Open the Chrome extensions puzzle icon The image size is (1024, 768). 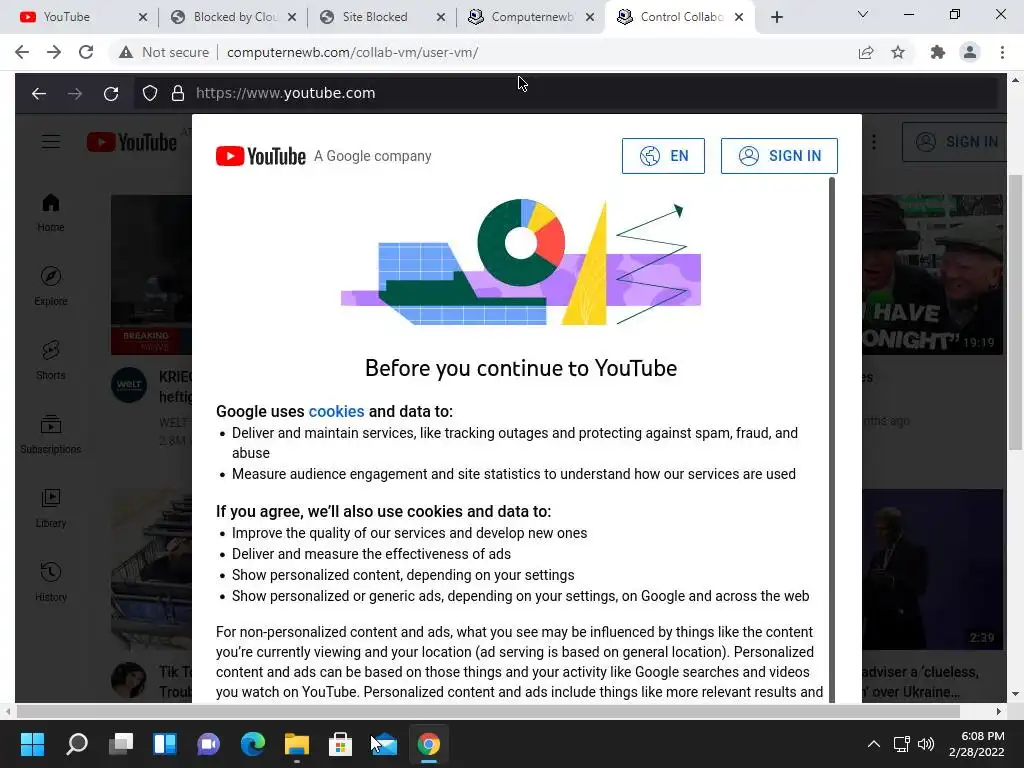(x=938, y=52)
